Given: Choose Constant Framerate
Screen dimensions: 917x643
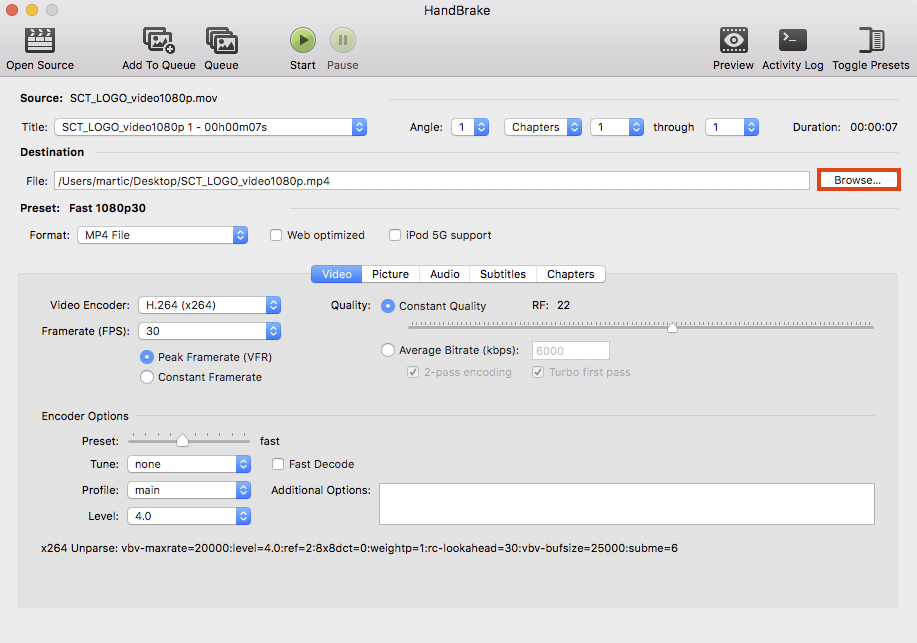Looking at the screenshot, I should coord(147,377).
